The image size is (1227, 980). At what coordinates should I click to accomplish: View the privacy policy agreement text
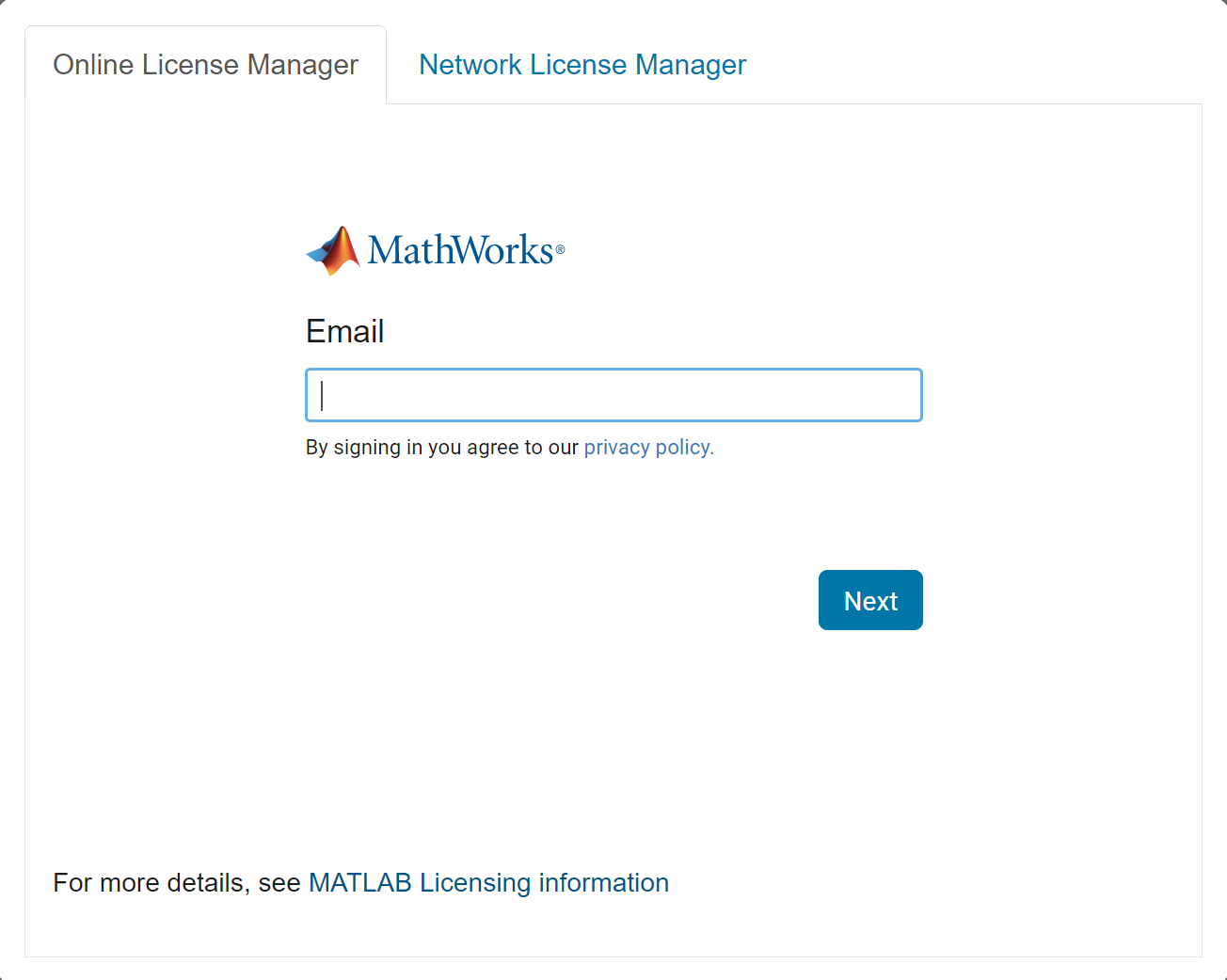pos(441,447)
